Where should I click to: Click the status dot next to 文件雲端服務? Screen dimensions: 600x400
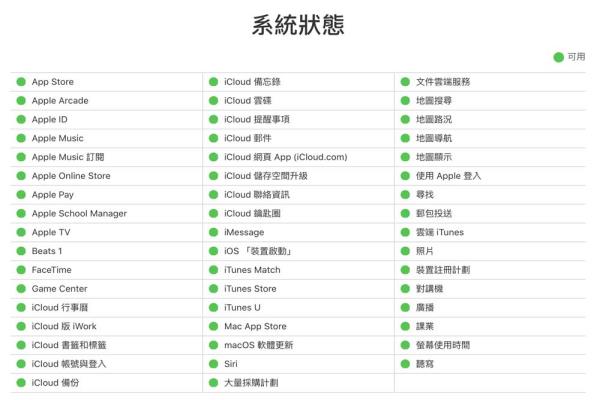(x=405, y=82)
